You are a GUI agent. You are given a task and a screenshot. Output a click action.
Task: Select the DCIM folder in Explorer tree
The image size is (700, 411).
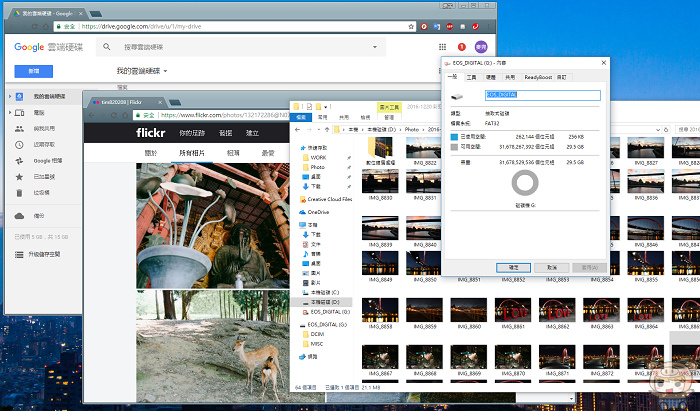tap(317, 334)
